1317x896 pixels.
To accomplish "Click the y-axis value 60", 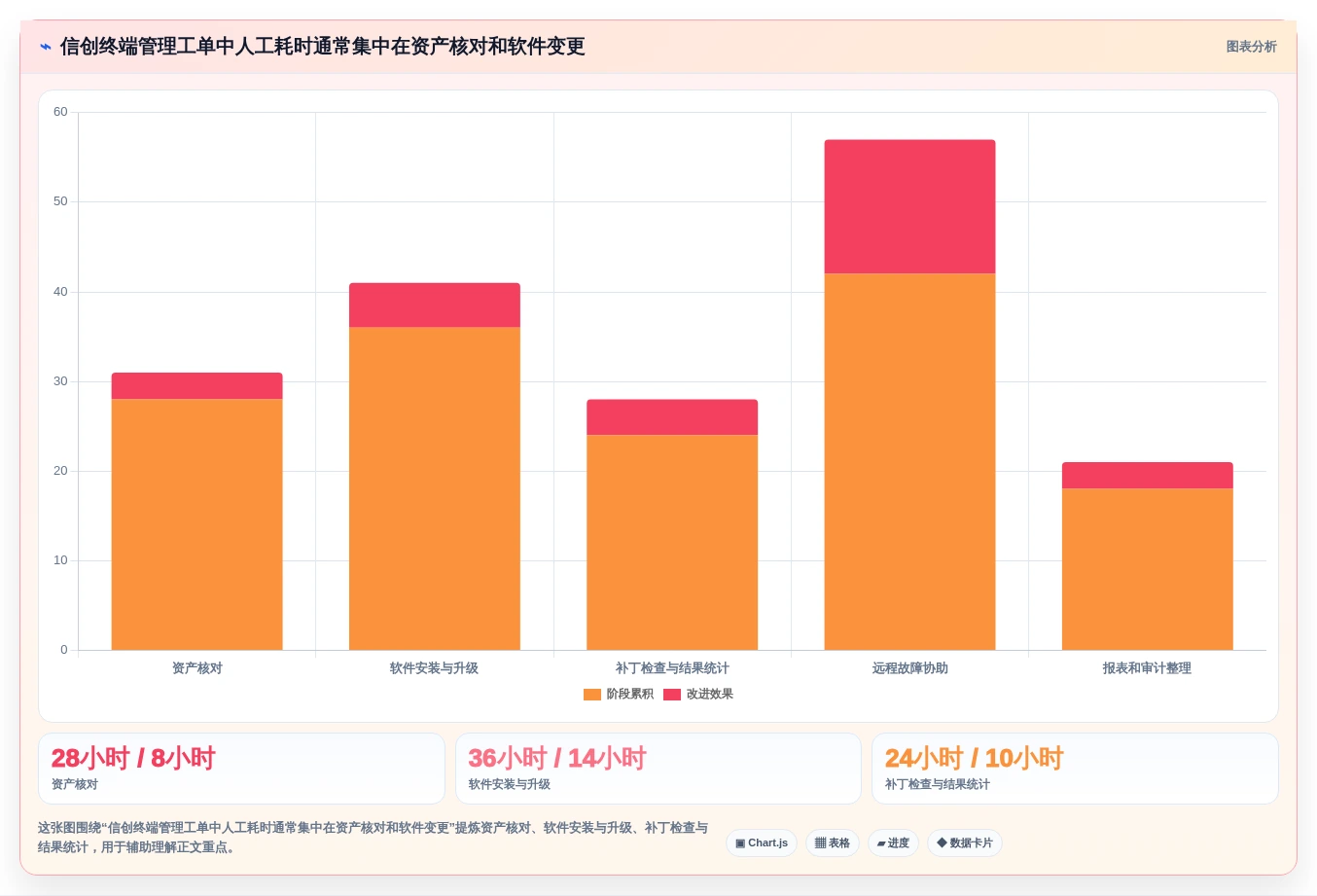I will point(60,112).
